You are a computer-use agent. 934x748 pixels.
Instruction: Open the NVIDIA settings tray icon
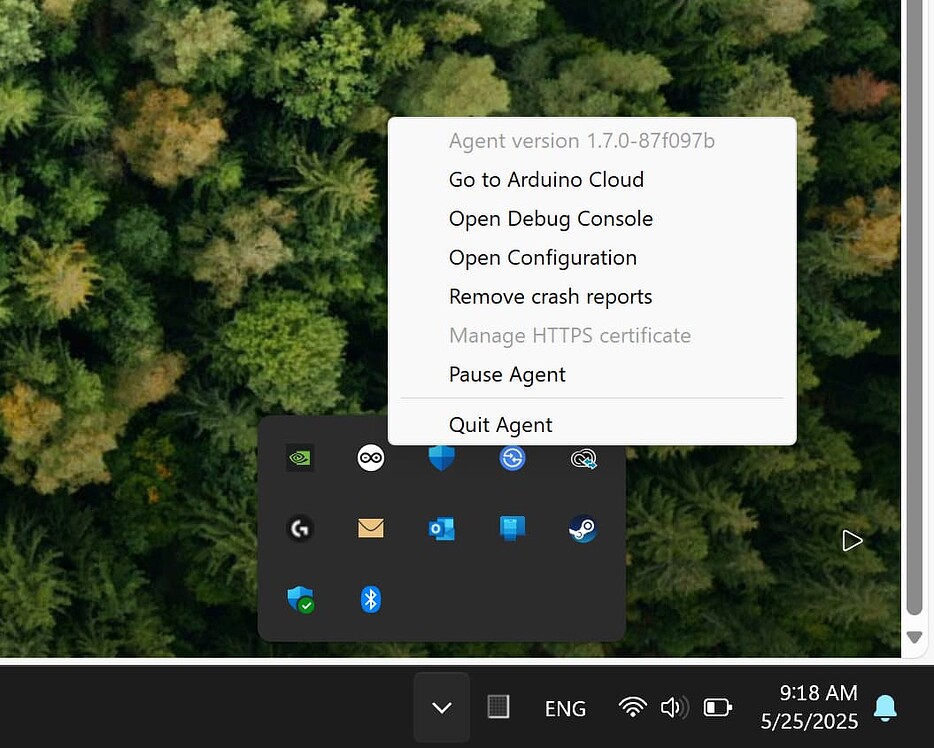coord(299,457)
